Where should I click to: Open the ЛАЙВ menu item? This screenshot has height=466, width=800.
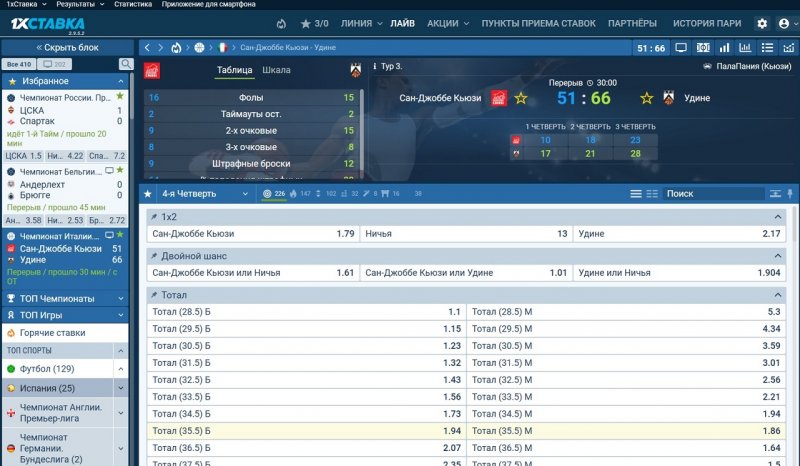pos(402,23)
